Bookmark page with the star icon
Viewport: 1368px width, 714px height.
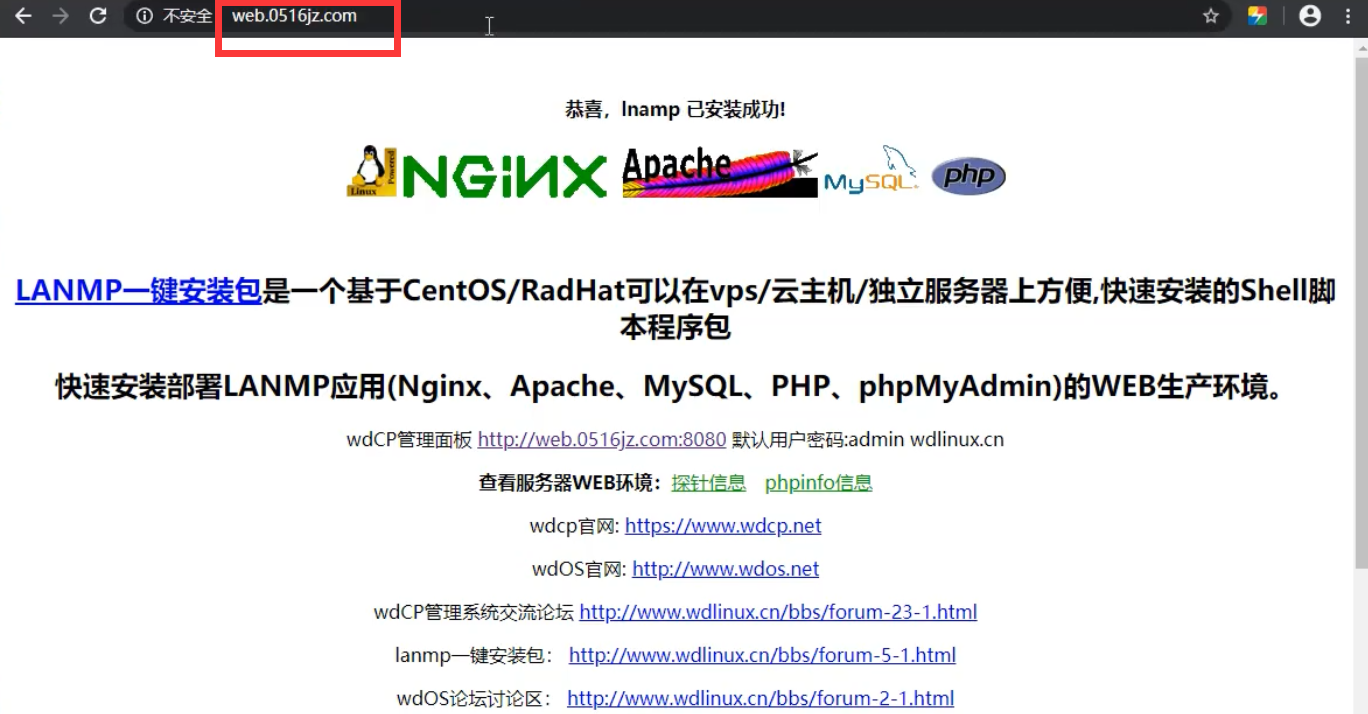point(1211,16)
